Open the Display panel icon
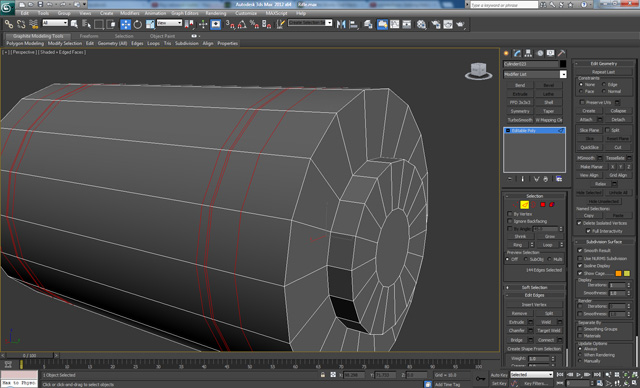The height and width of the screenshot is (388, 640). tap(551, 53)
